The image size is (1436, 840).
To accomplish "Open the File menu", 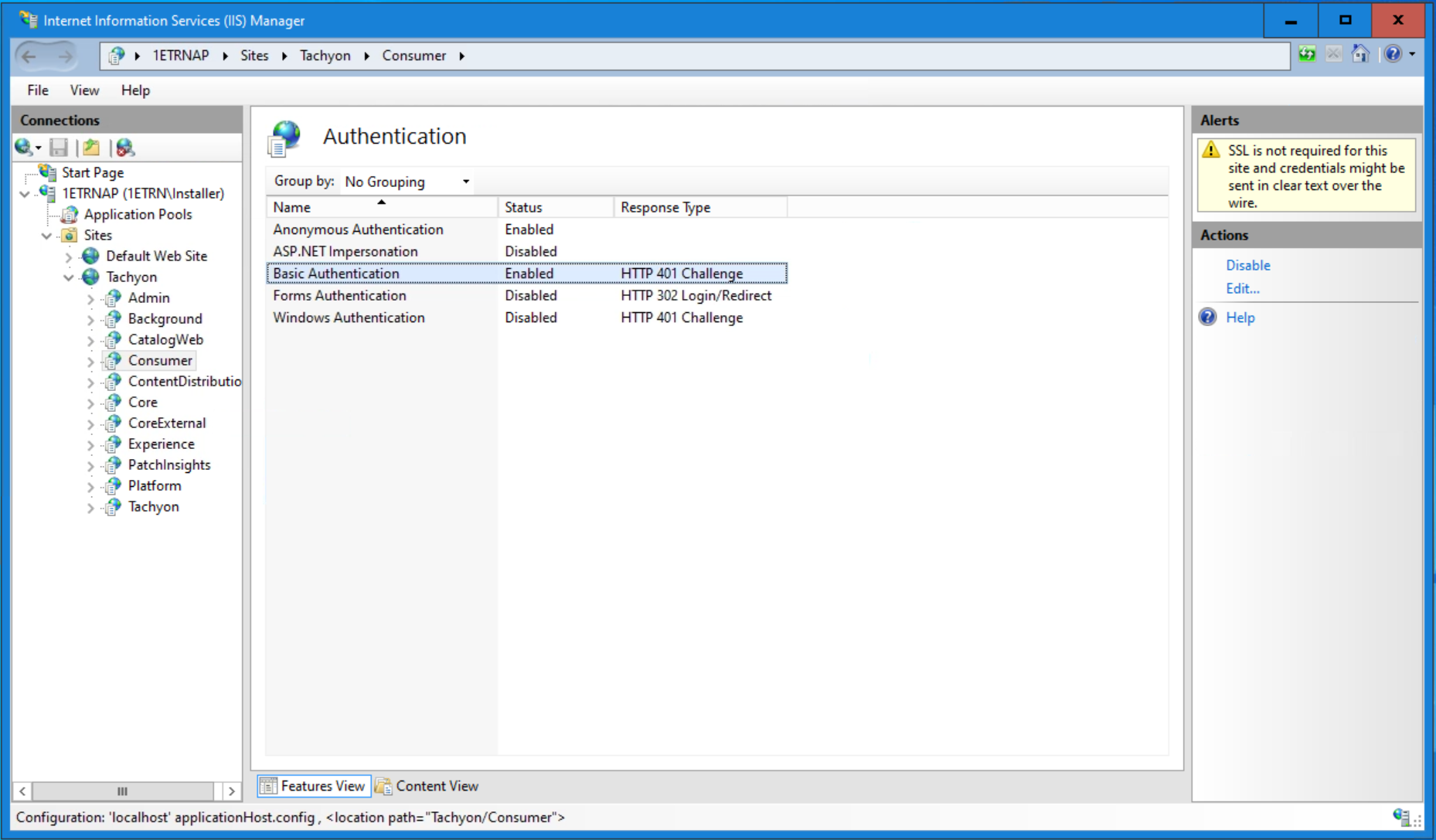I will coord(37,90).
